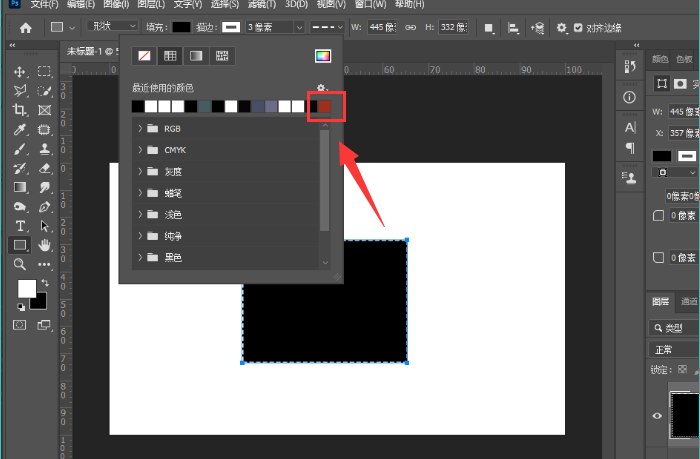Set fill type to Solid Color
Viewport: 700px width, 459px height.
pos(170,56)
